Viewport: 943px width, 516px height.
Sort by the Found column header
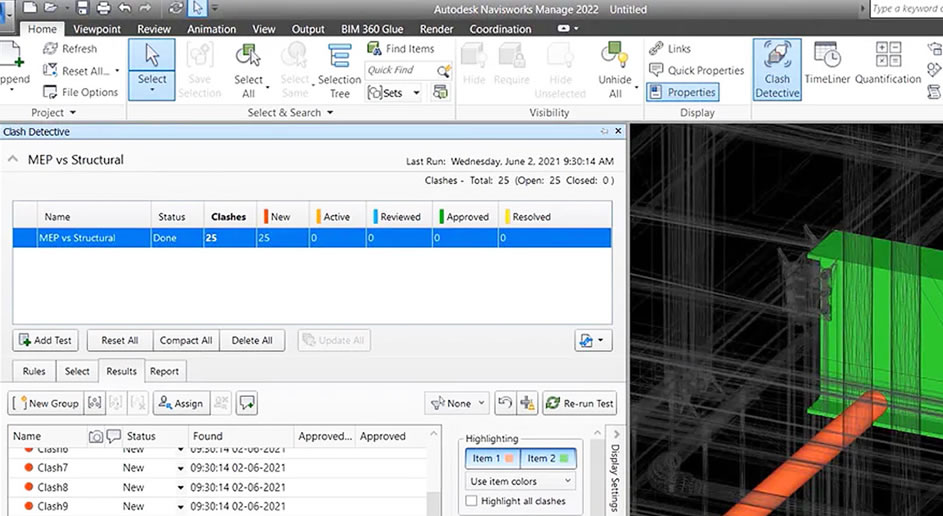[241, 436]
